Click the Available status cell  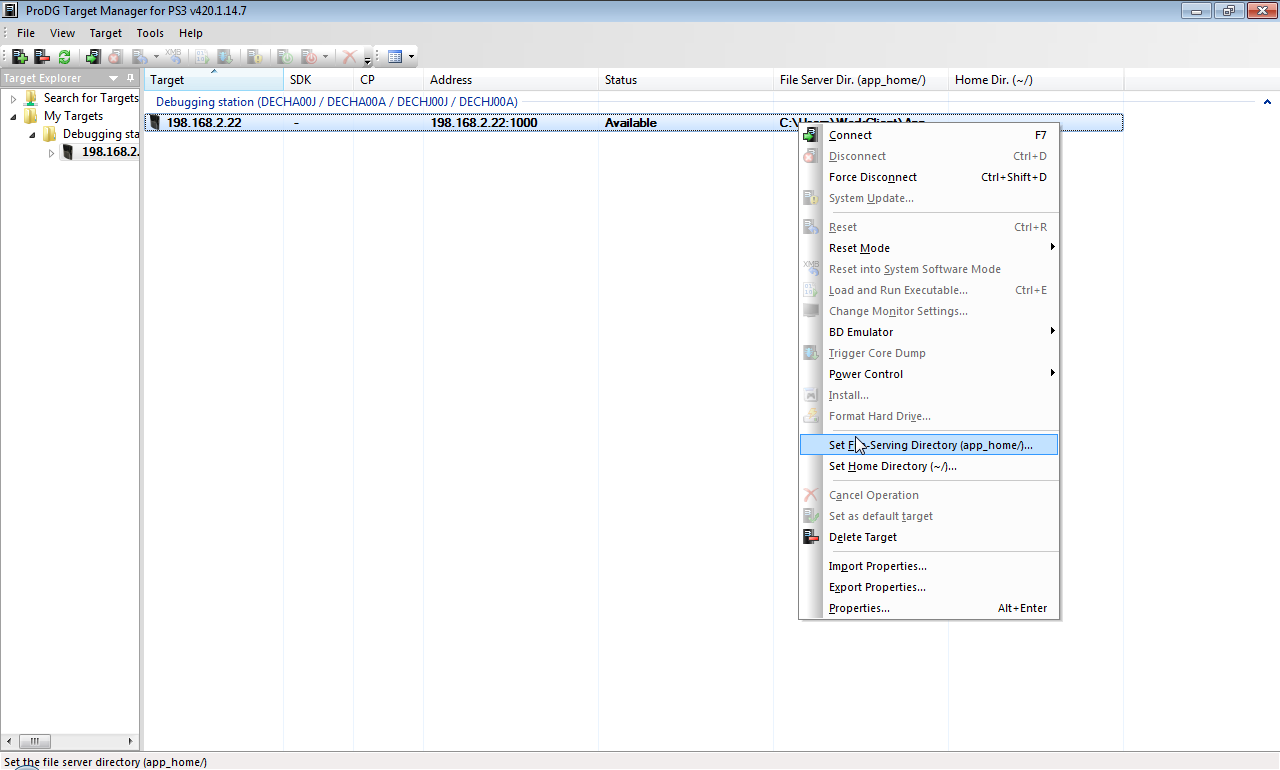tap(631, 123)
